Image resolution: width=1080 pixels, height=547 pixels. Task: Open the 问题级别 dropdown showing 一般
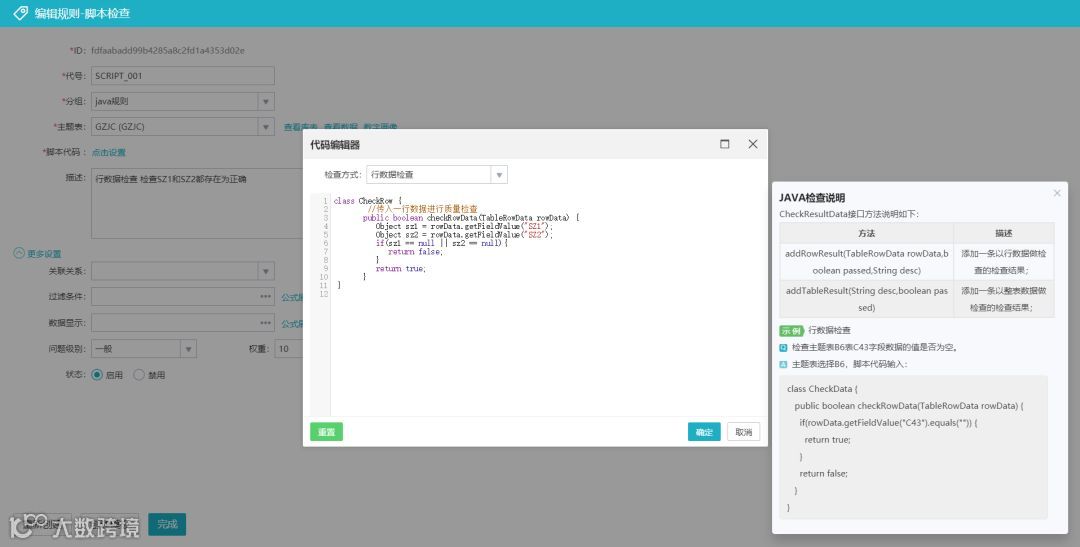pyautogui.click(x=143, y=349)
